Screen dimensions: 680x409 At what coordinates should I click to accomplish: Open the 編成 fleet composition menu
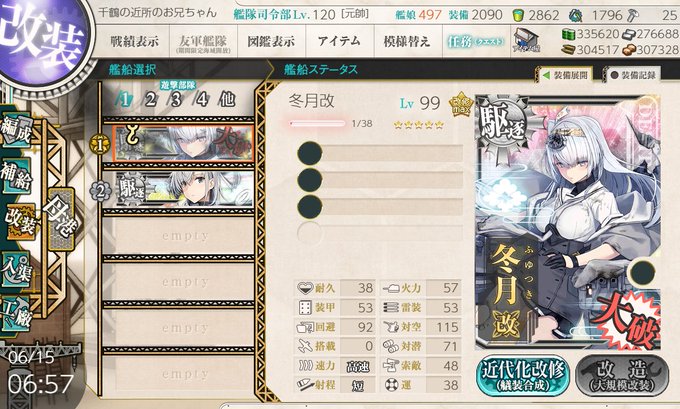click(x=16, y=130)
